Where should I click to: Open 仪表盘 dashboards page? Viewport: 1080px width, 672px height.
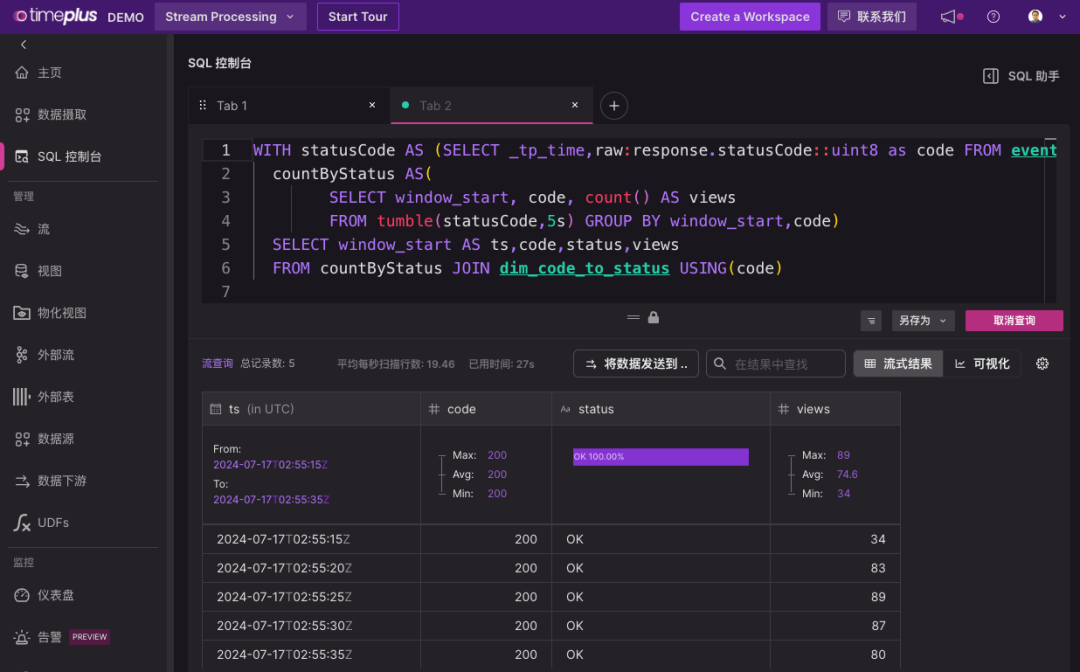(x=45, y=595)
